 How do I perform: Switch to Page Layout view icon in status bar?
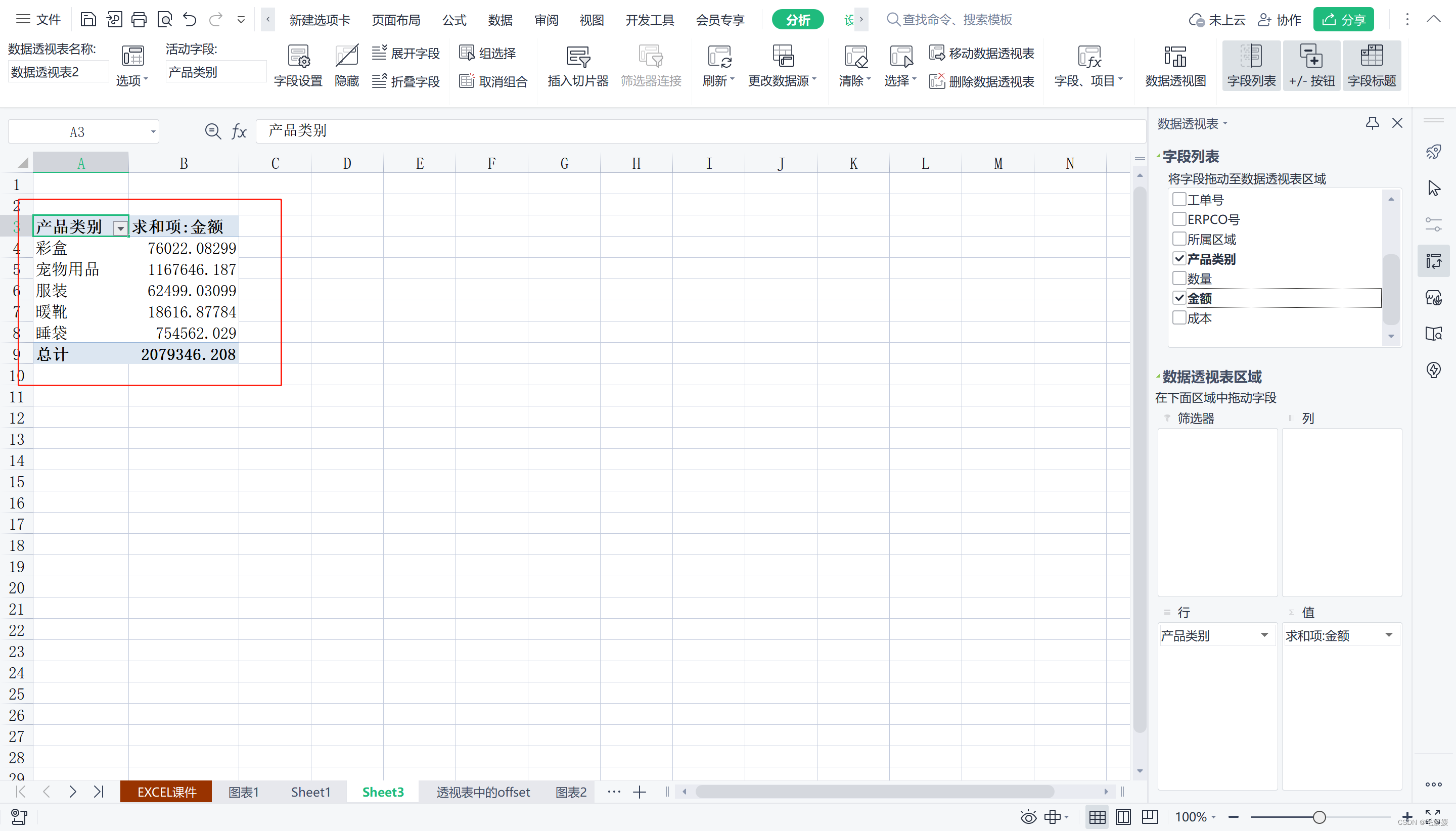pyautogui.click(x=1123, y=817)
